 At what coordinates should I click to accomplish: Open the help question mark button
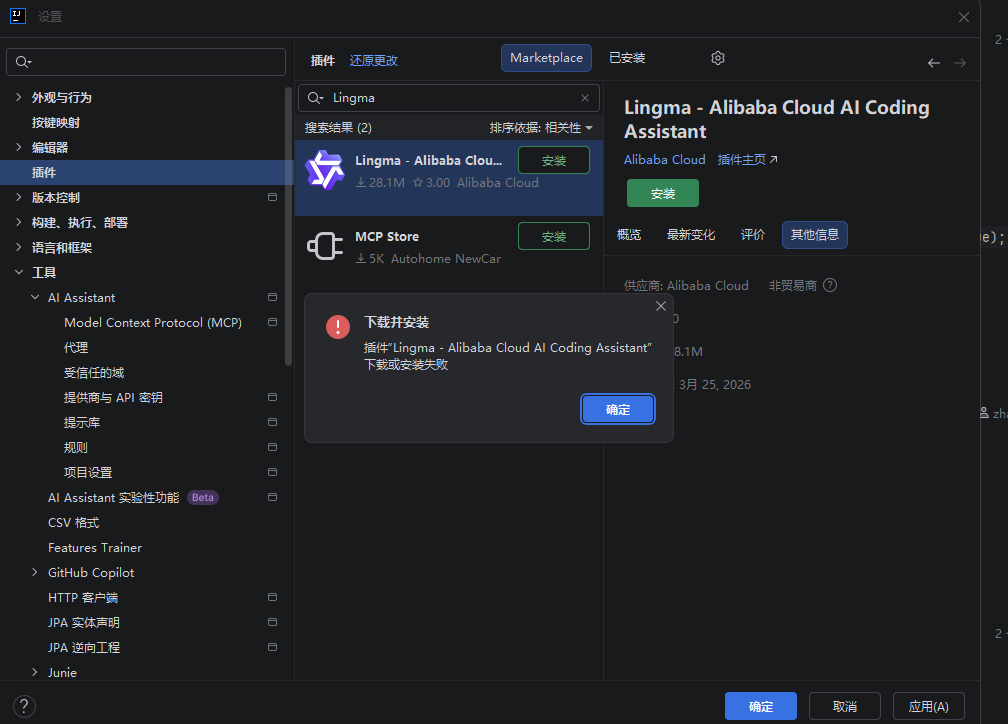coord(24,706)
